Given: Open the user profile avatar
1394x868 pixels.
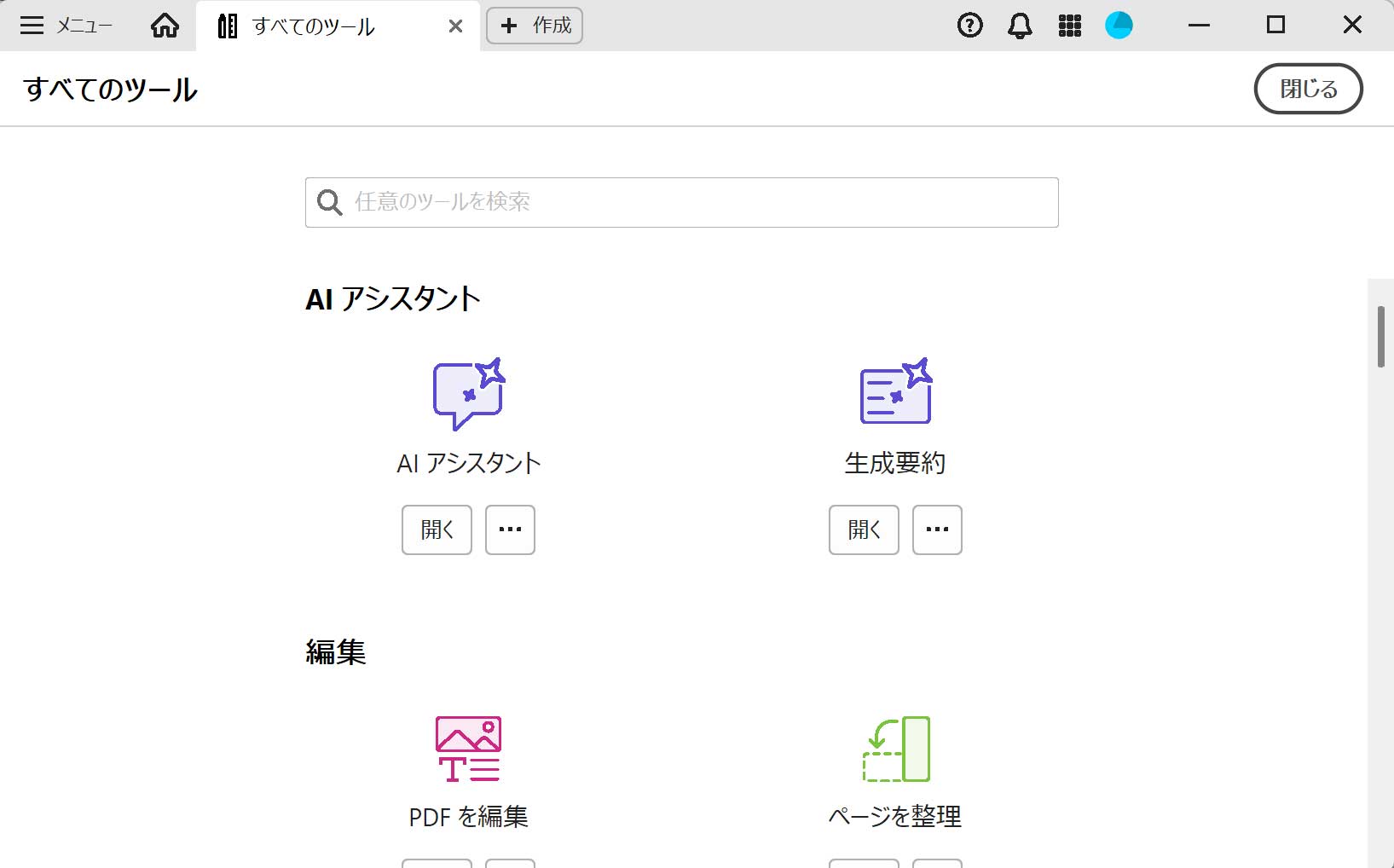Looking at the screenshot, I should [x=1119, y=26].
